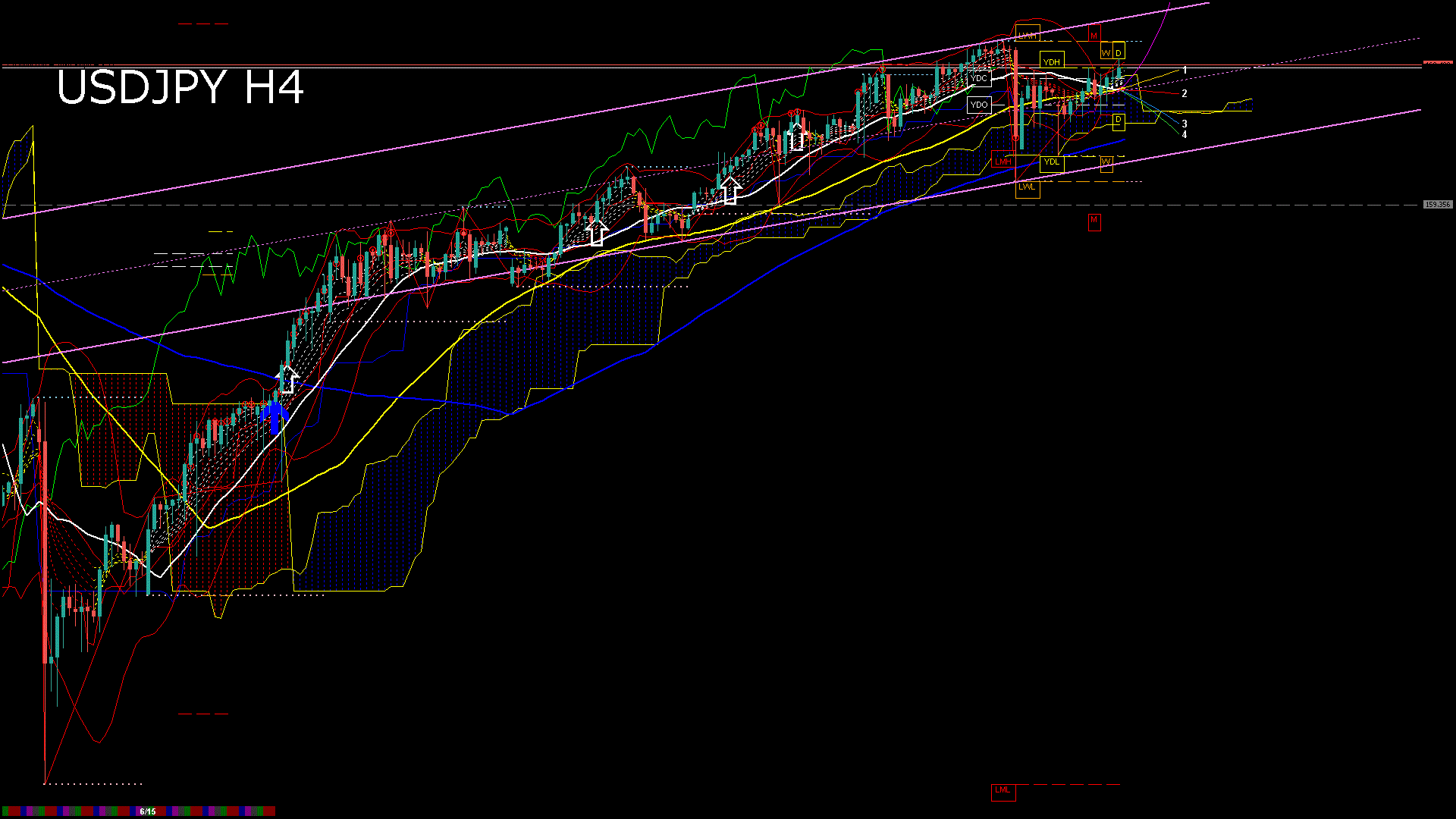Click projection line label 2

[x=1185, y=94]
